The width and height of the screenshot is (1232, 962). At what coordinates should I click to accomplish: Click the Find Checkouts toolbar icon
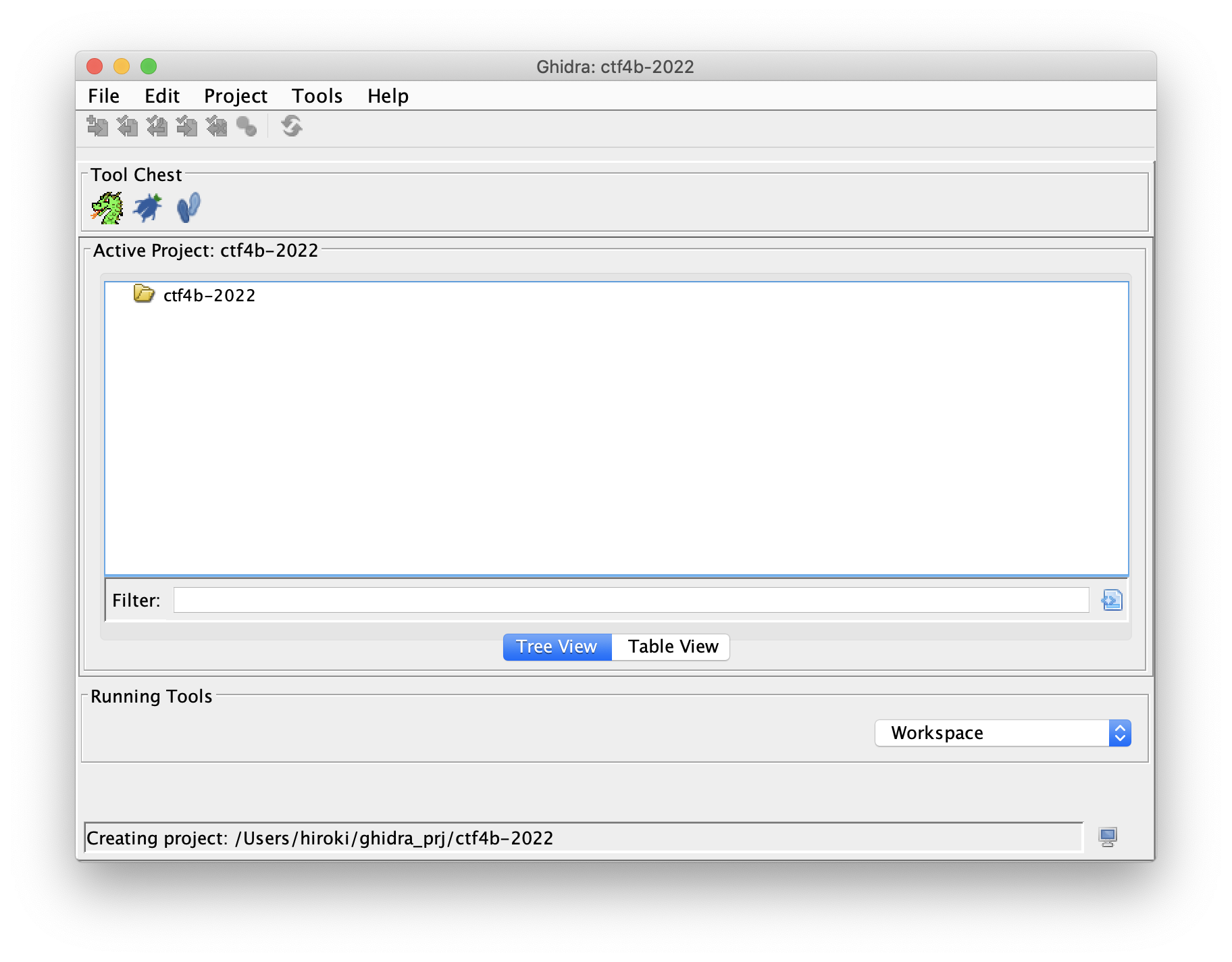(x=247, y=126)
